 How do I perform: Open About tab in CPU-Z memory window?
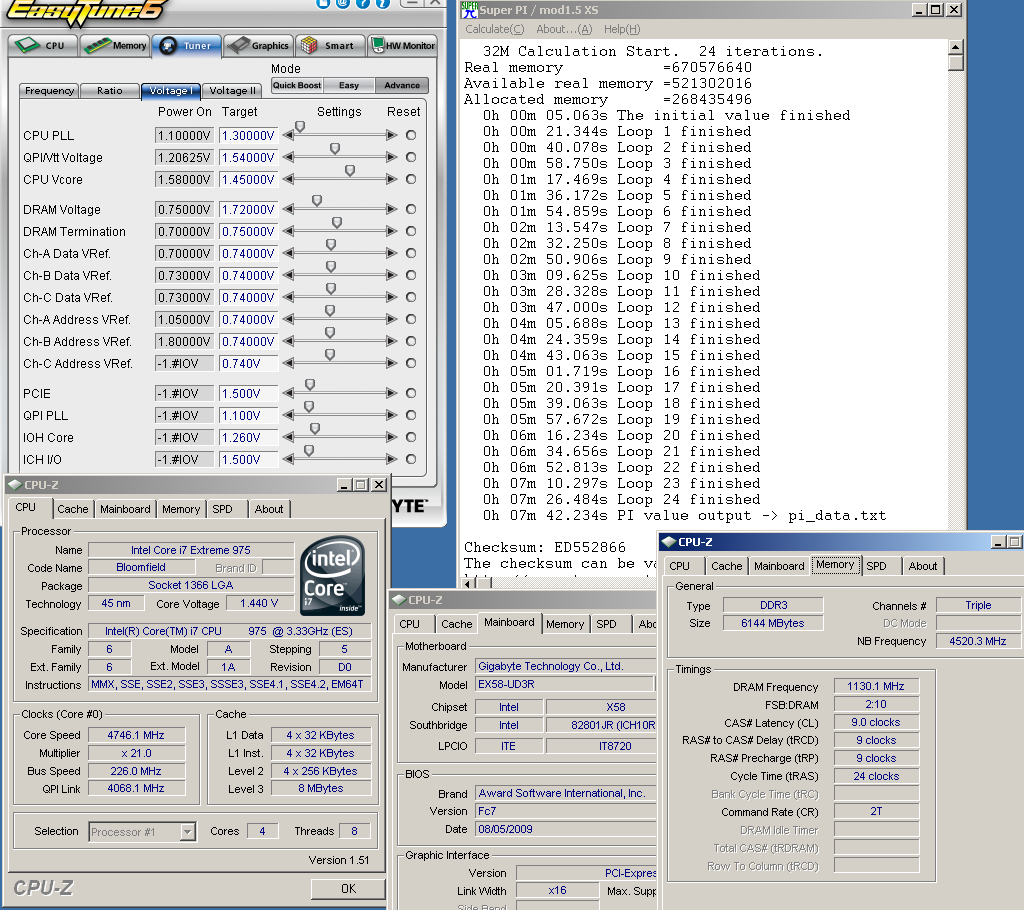(923, 566)
